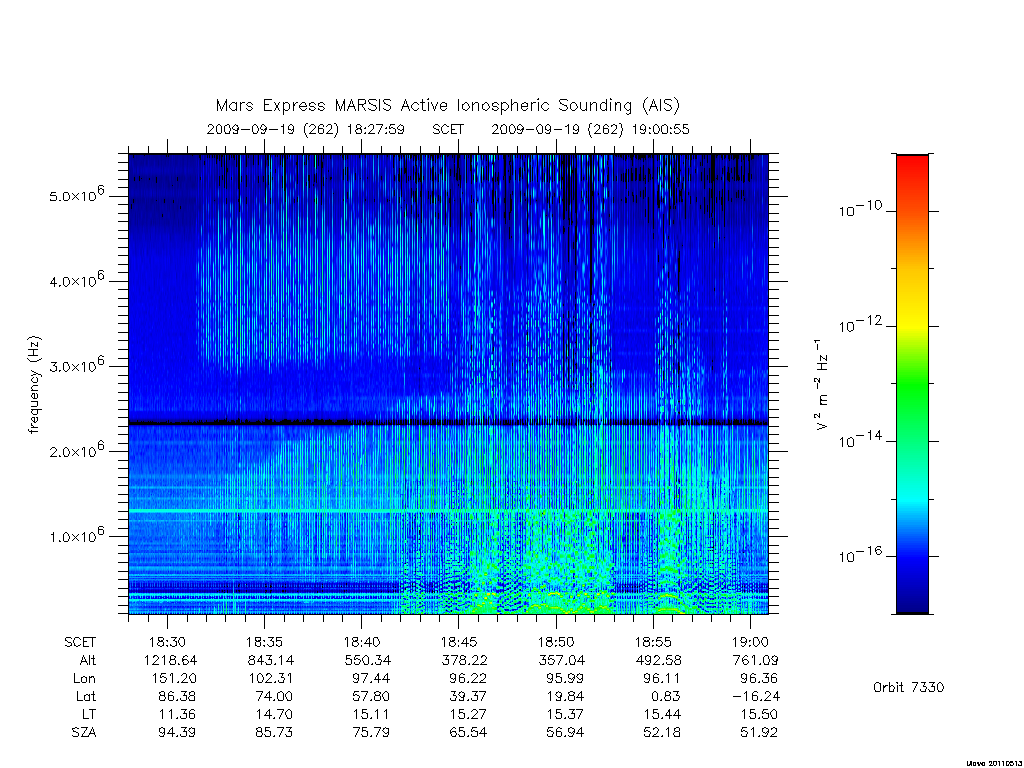Click the 'Lat' row label
Image resolution: width=1024 pixels, height=768 pixels.
[86, 697]
